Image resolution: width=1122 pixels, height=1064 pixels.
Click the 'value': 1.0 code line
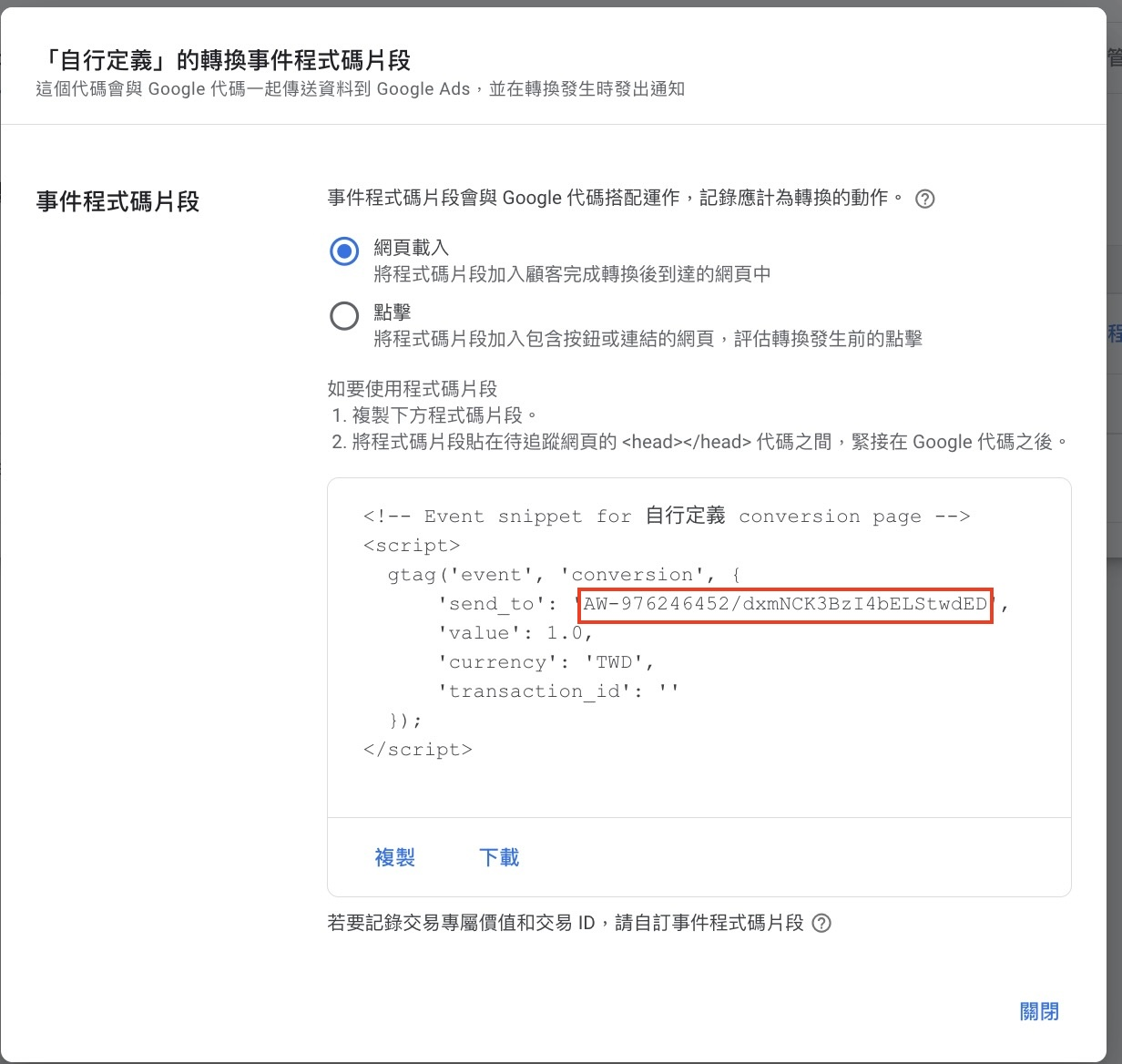(x=515, y=633)
